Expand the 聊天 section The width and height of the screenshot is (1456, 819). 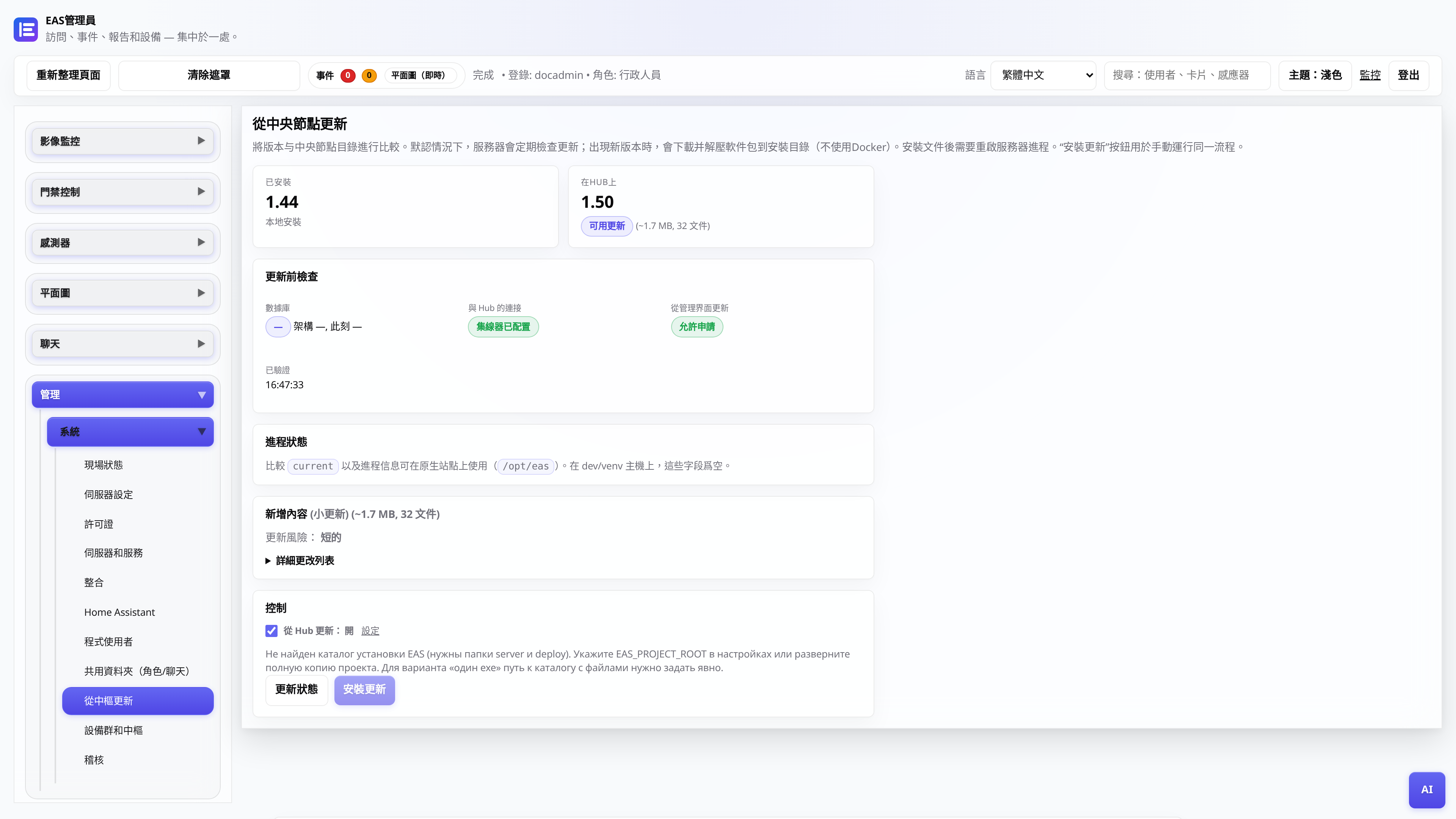click(x=122, y=344)
